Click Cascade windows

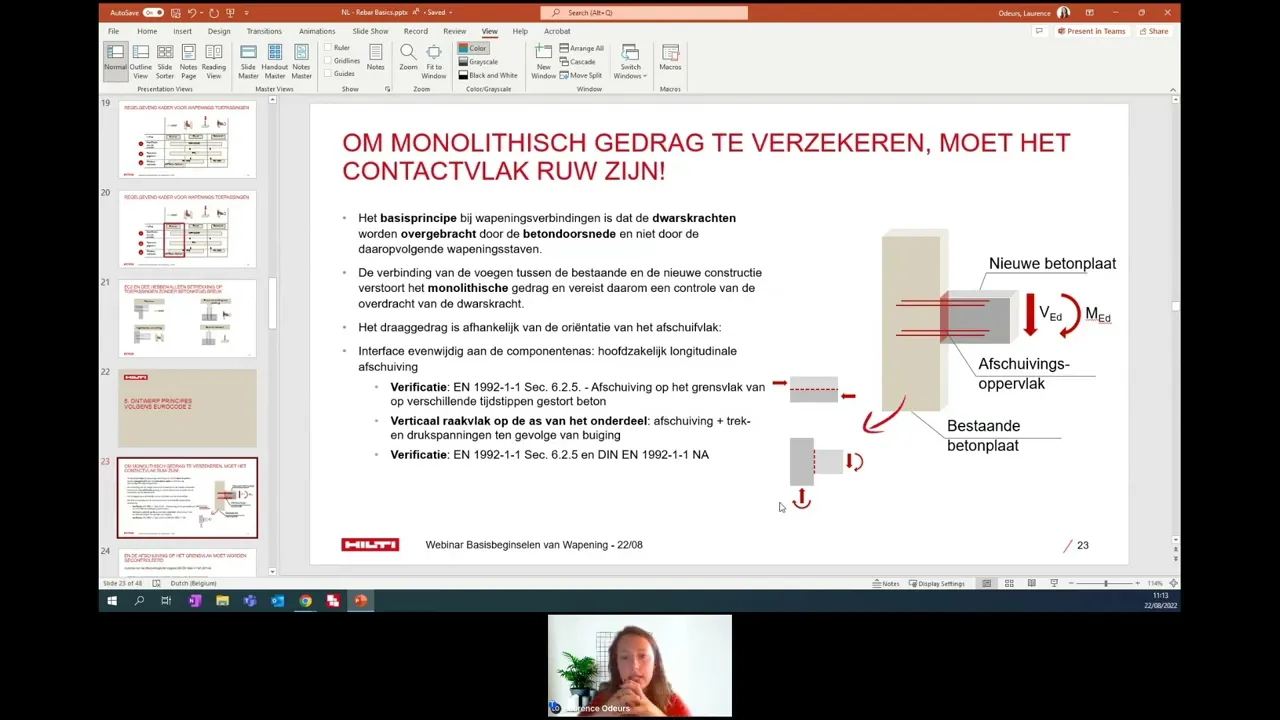pyautogui.click(x=578, y=62)
